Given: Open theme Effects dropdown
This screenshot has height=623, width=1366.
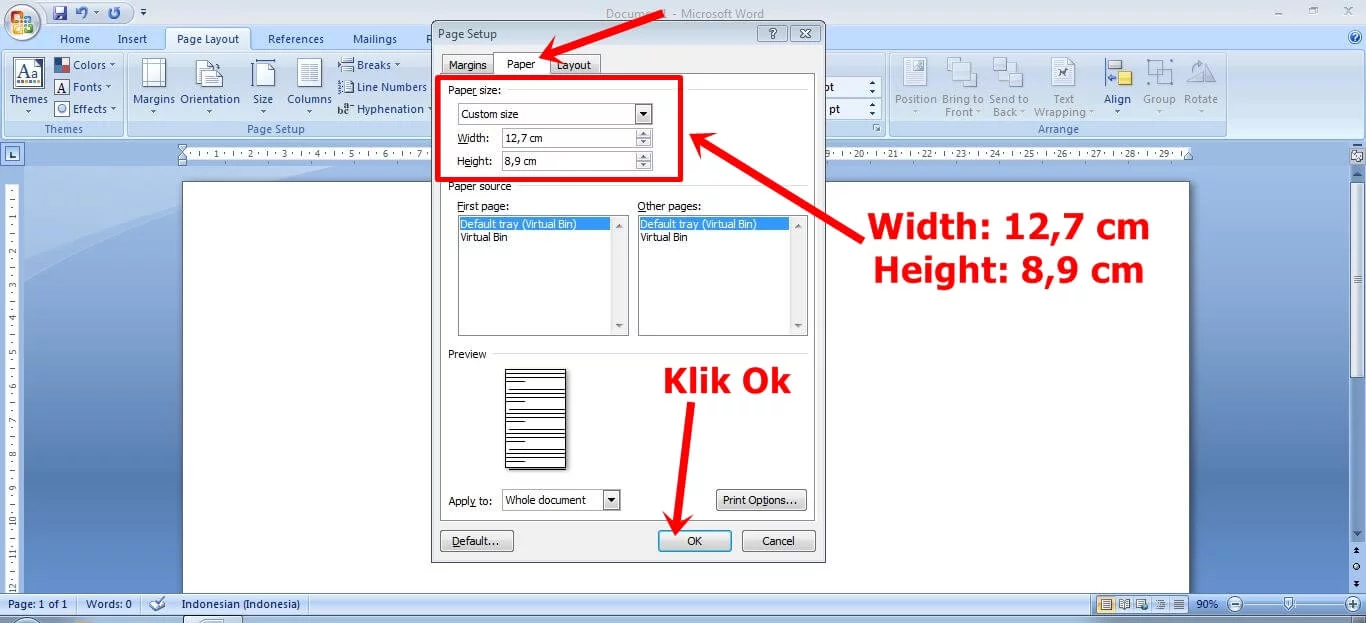Looking at the screenshot, I should pyautogui.click(x=85, y=109).
